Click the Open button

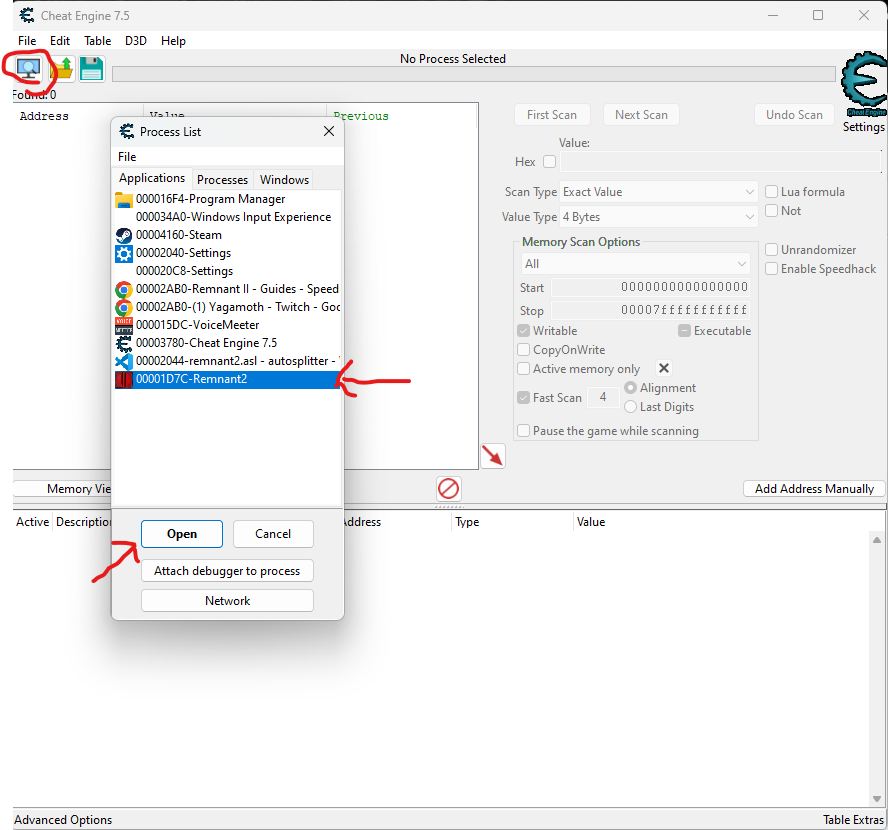click(x=182, y=534)
